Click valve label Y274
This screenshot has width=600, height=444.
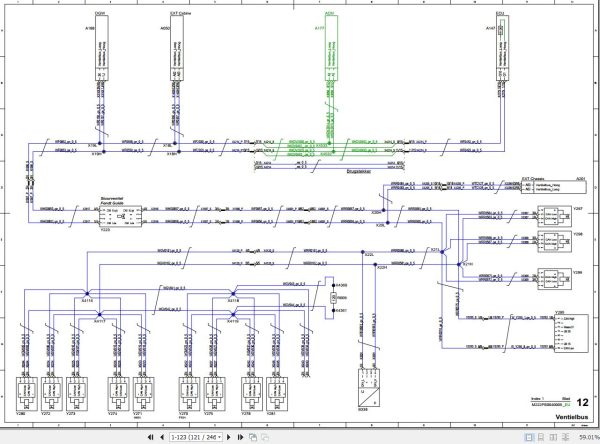tap(112, 414)
